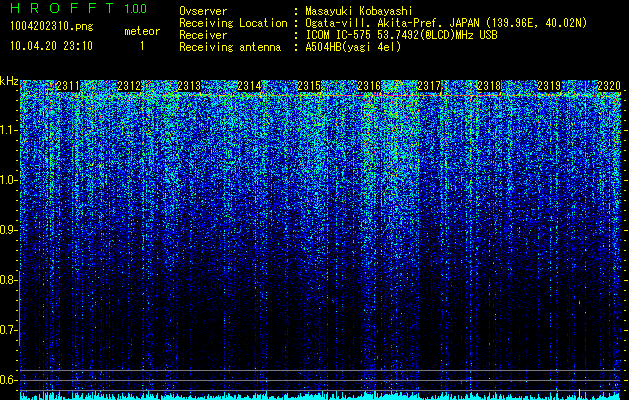This screenshot has height=400, width=629.
Task: Click the 2314 time marker
Action: pyautogui.click(x=249, y=85)
